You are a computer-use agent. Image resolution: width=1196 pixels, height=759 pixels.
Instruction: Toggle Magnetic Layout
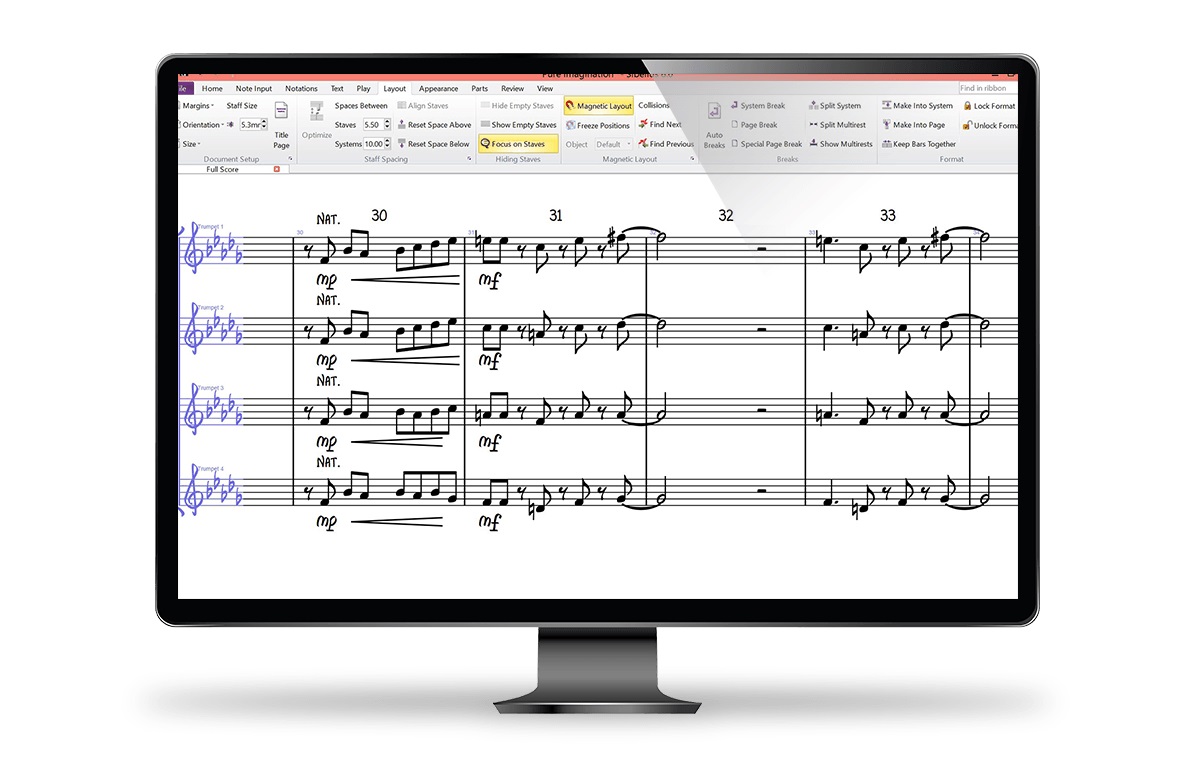click(x=598, y=106)
